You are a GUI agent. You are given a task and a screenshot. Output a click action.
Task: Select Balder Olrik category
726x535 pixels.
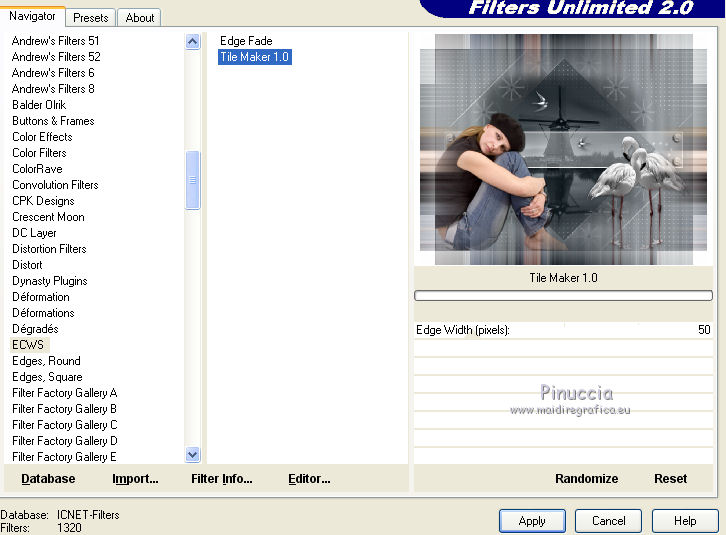pyautogui.click(x=39, y=105)
